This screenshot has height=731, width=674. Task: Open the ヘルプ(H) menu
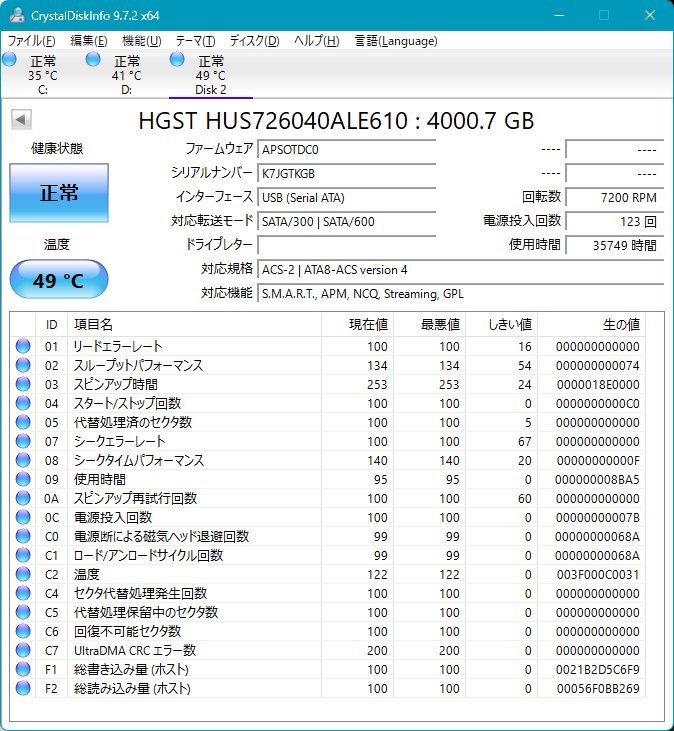pos(316,41)
